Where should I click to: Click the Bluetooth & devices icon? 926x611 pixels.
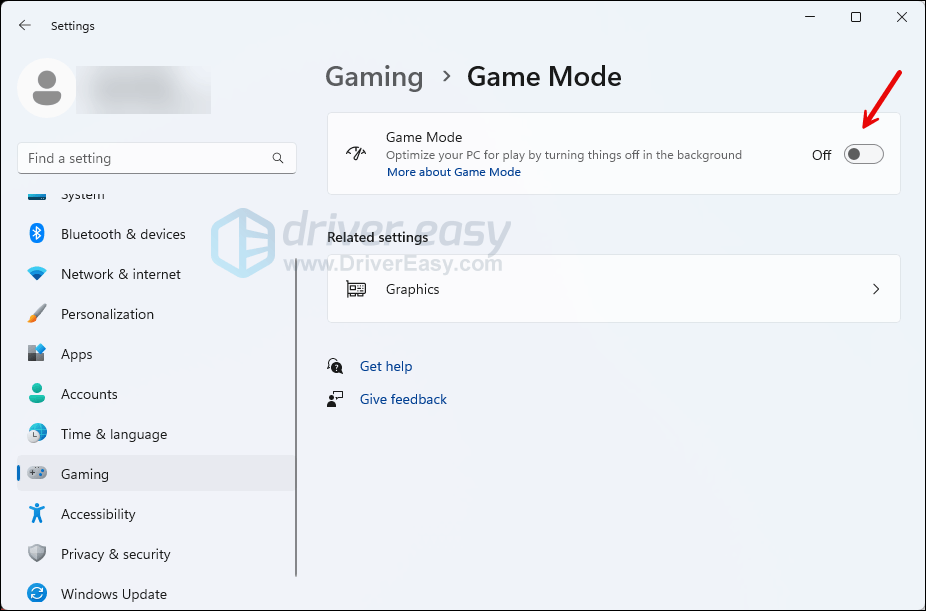[37, 234]
